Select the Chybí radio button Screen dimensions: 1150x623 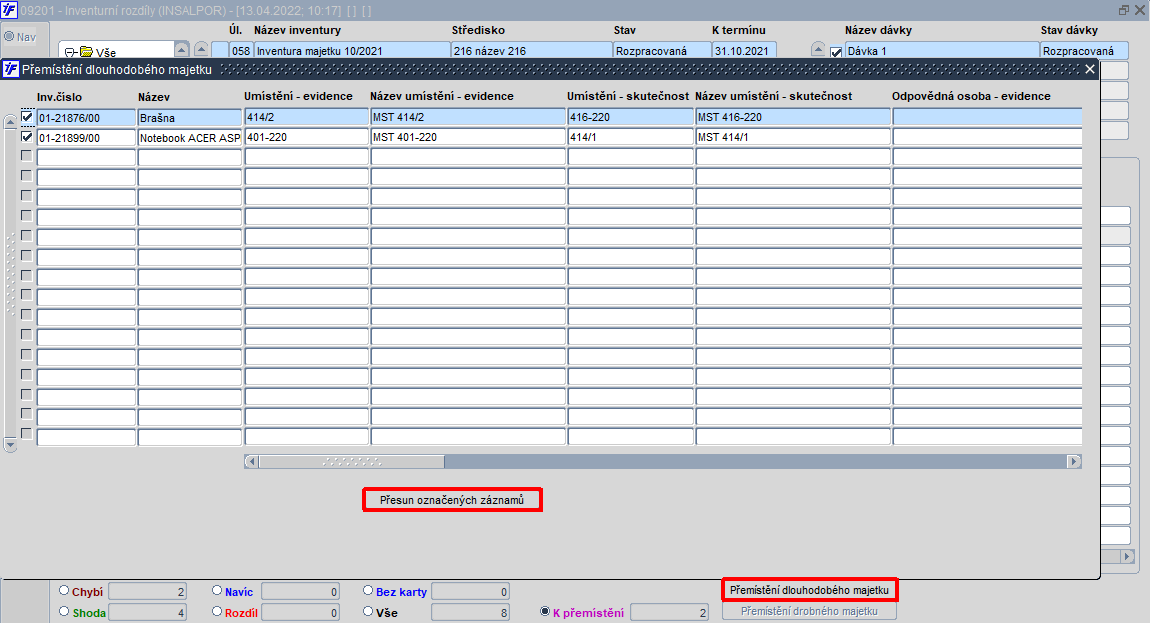pos(64,591)
